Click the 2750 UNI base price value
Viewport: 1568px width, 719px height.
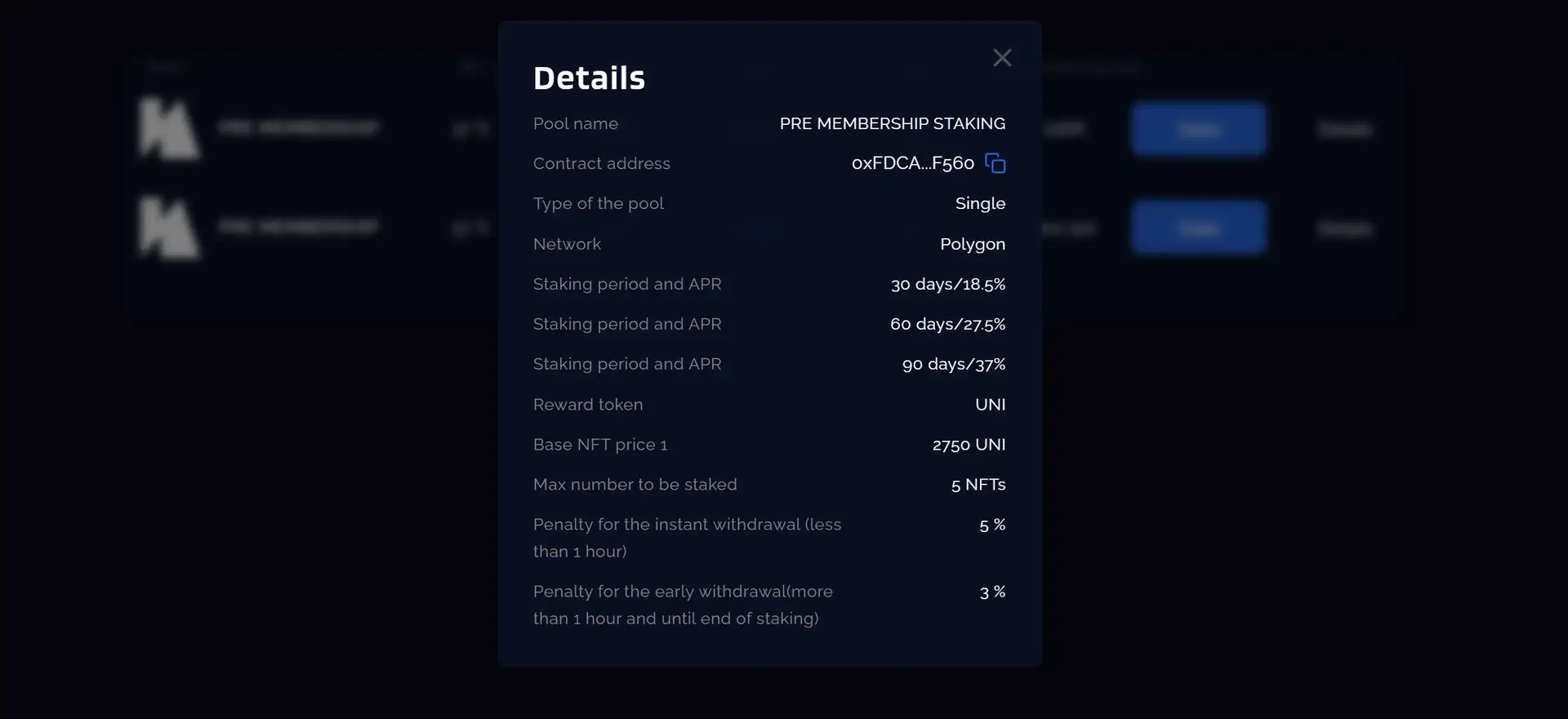click(x=969, y=445)
